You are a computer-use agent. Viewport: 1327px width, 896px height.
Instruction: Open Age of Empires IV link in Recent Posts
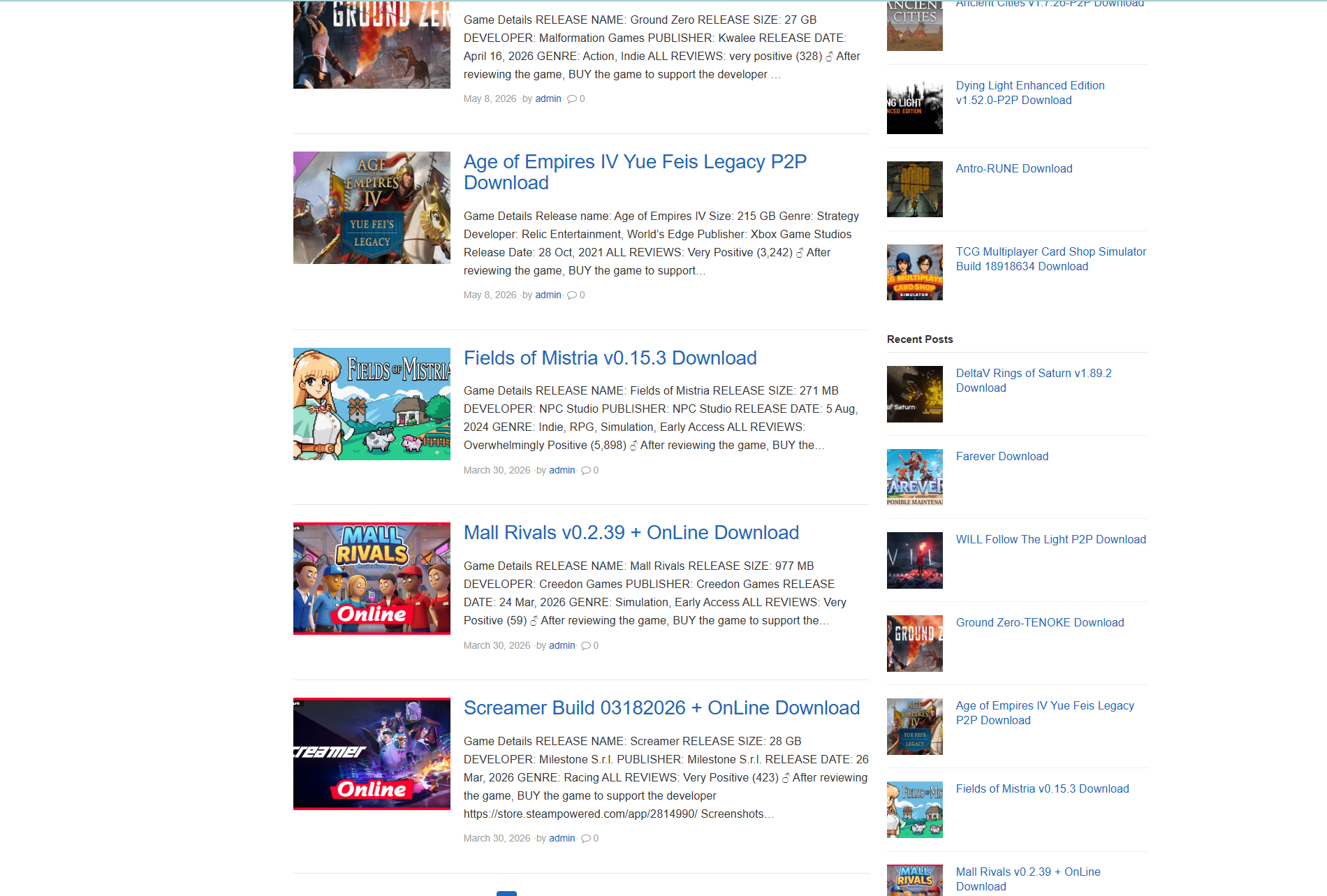click(1045, 713)
